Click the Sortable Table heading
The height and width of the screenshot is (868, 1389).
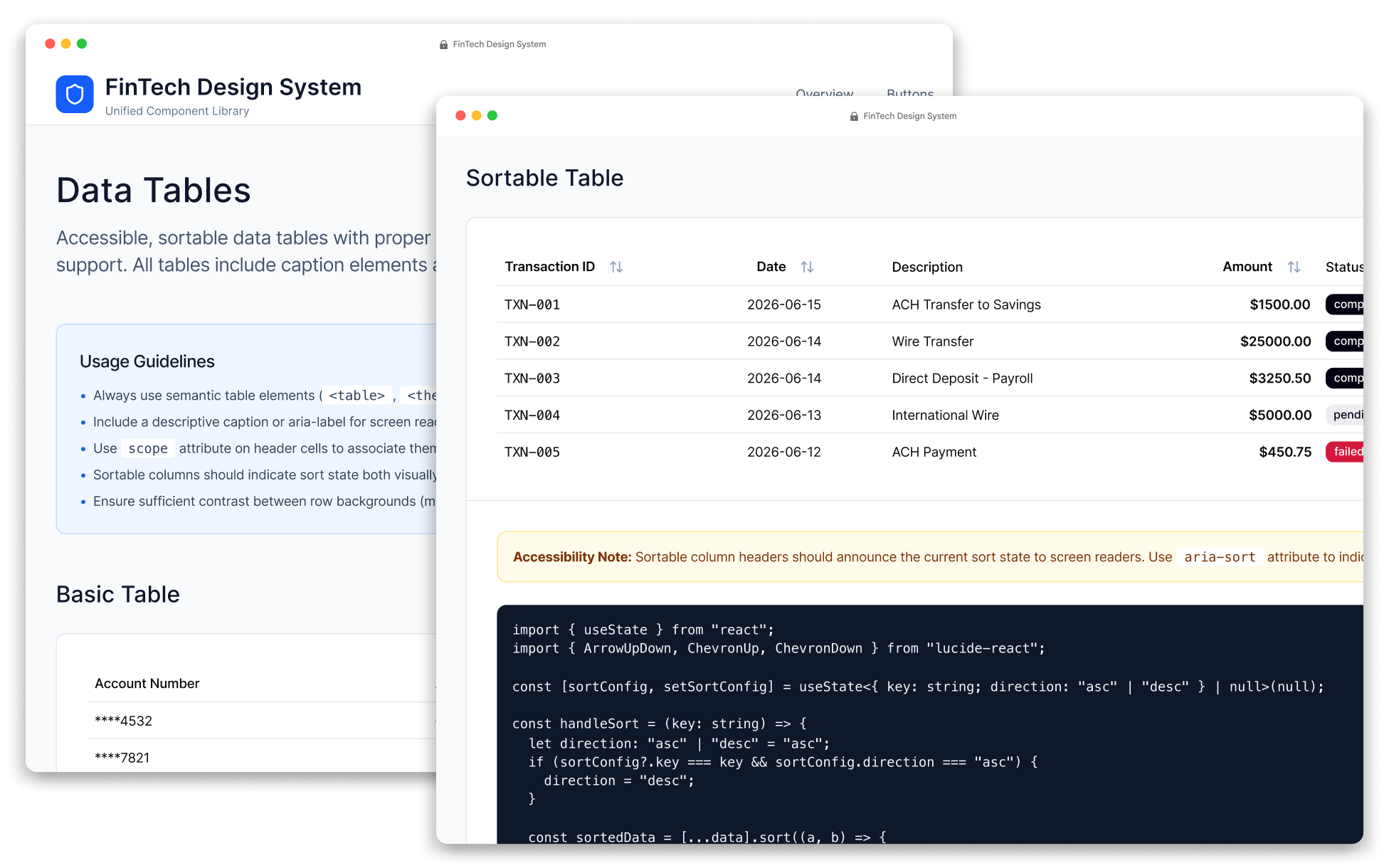(x=545, y=178)
